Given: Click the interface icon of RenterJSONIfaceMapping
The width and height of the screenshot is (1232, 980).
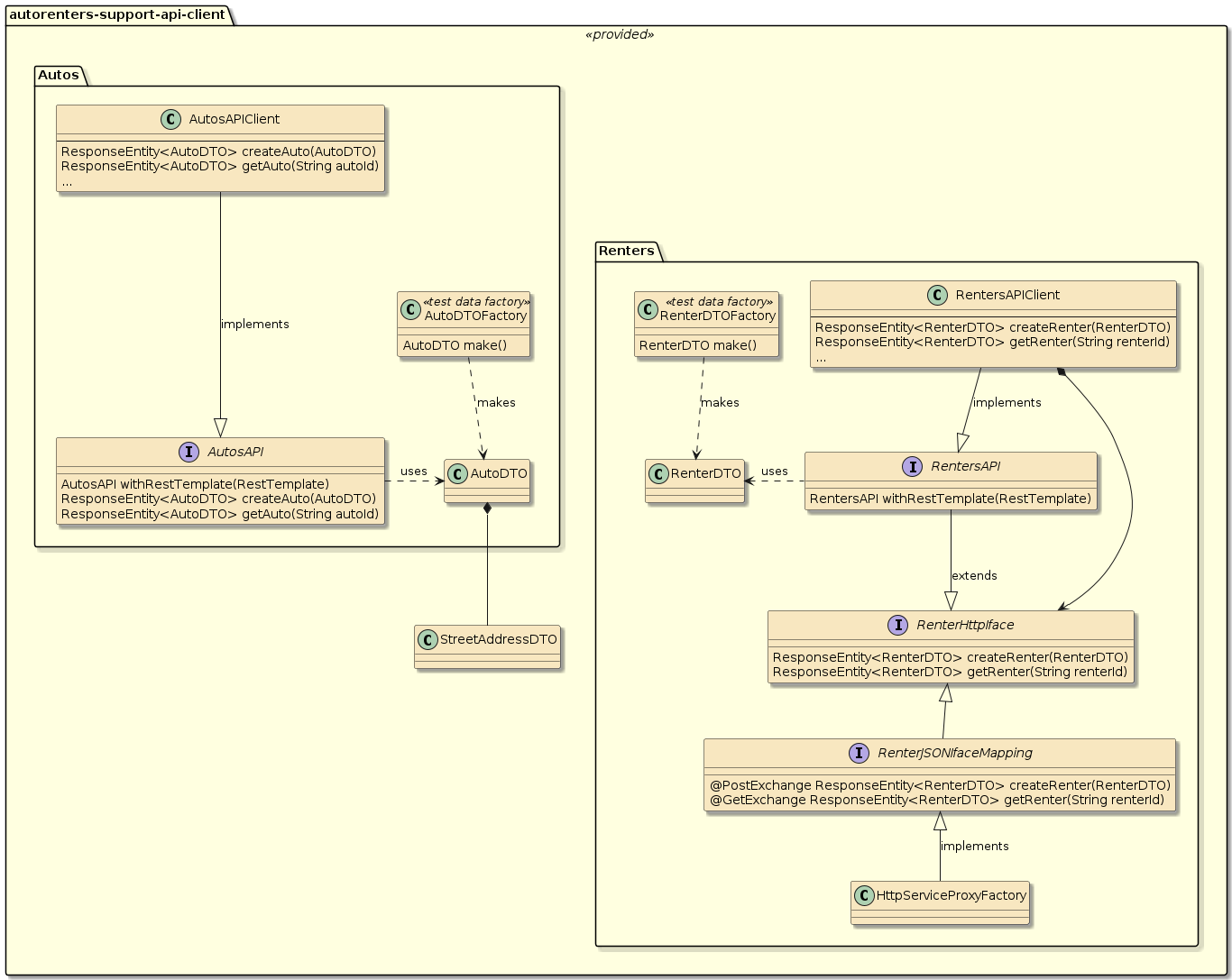Looking at the screenshot, I should [x=860, y=753].
